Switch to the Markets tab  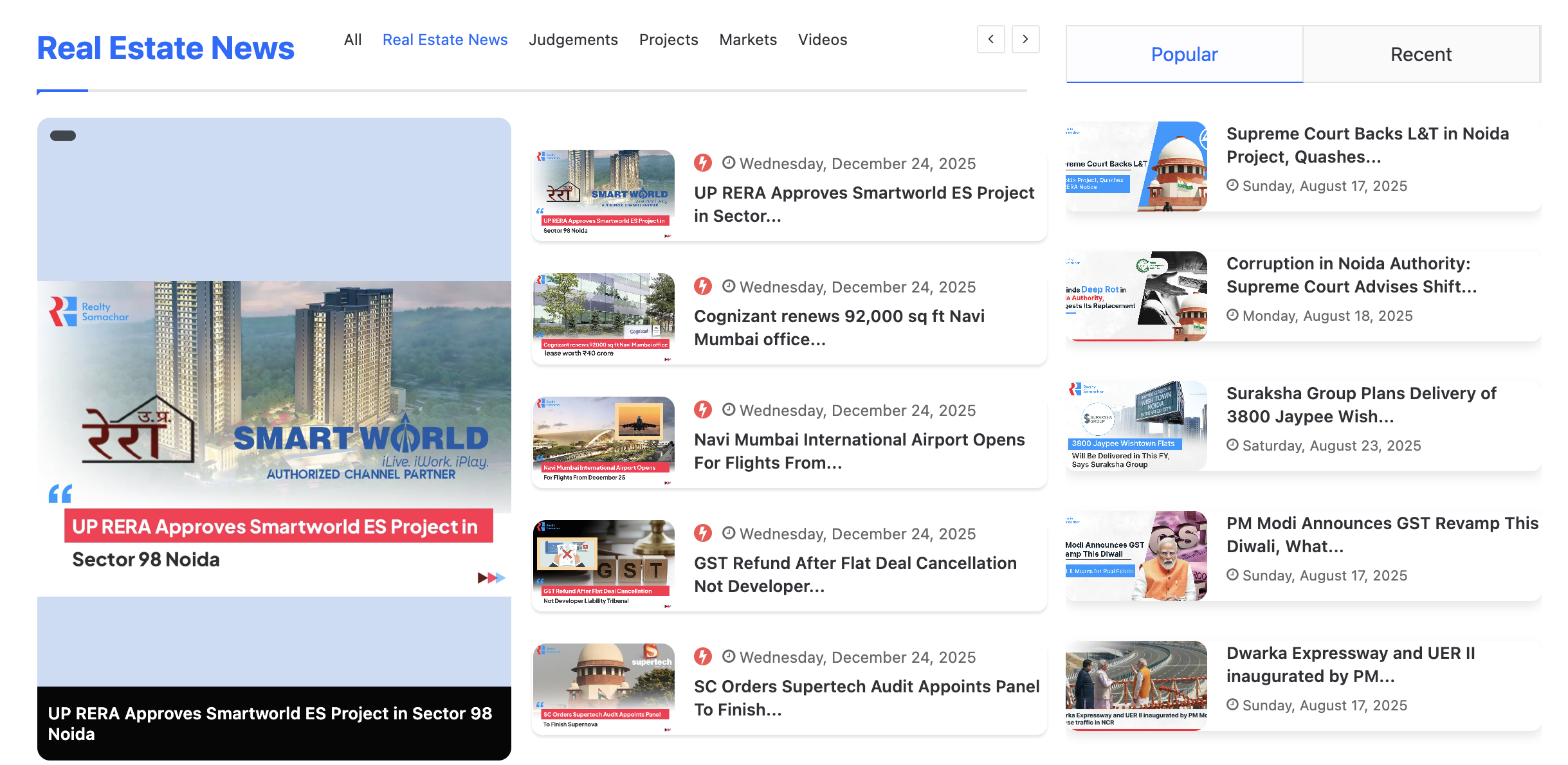click(748, 39)
